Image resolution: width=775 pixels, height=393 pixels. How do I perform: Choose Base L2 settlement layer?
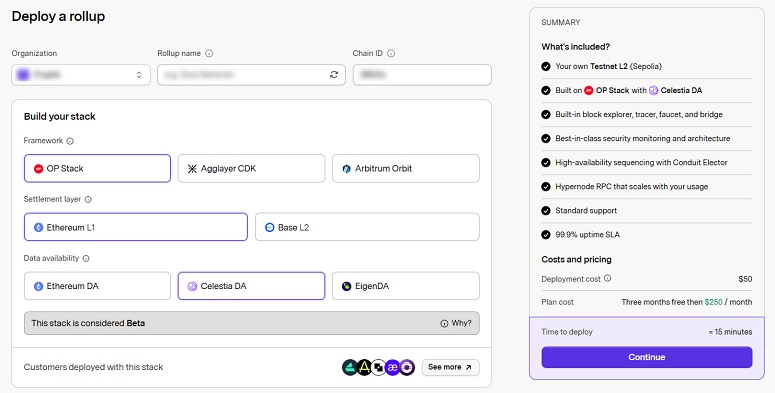[x=367, y=227]
